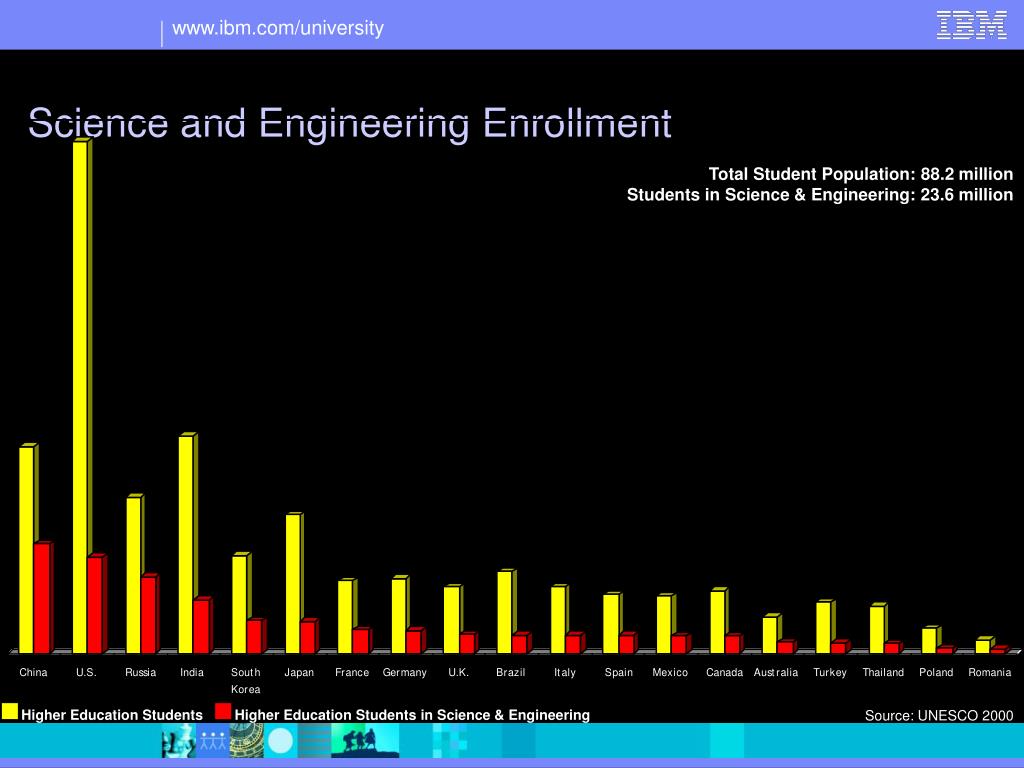Click the yellow India higher education bar
Viewport: 1024px width, 768px height.
point(186,545)
